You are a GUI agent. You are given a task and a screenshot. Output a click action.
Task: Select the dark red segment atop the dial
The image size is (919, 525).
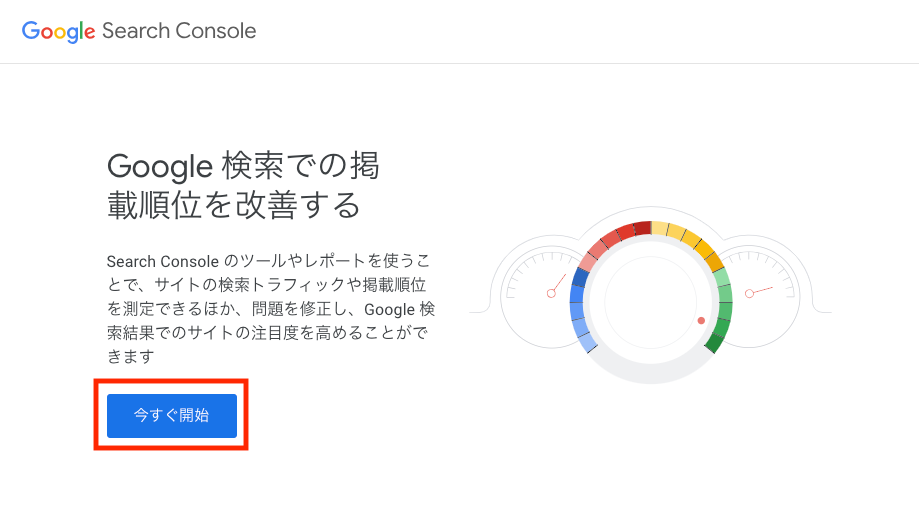641,229
